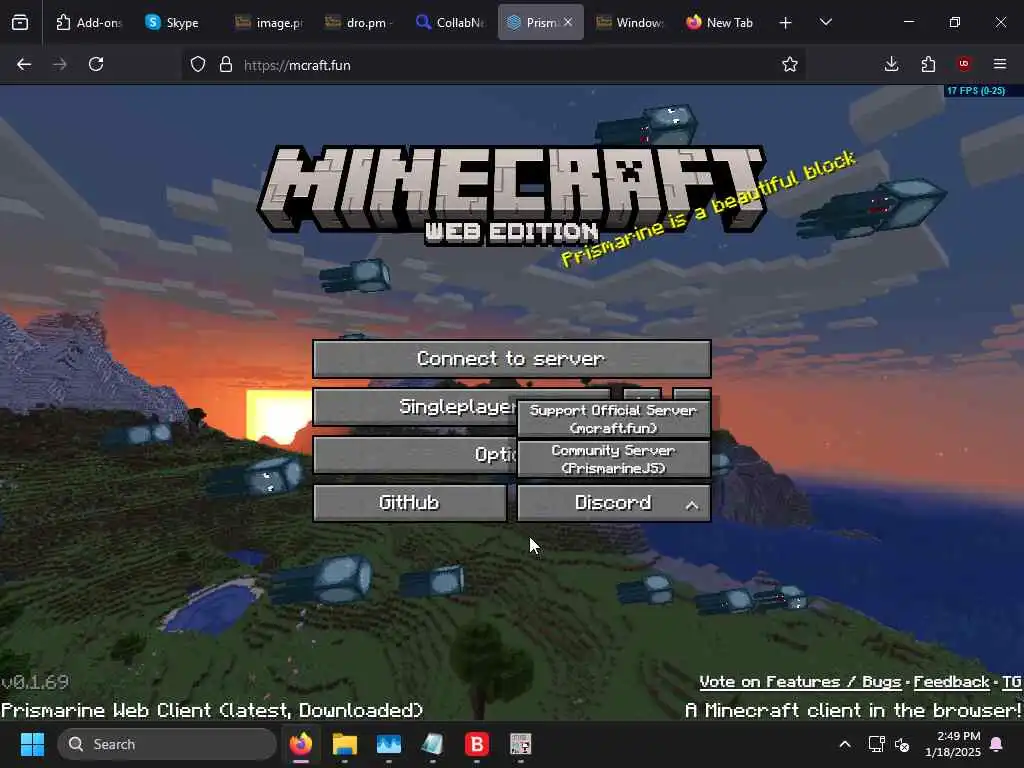Switch to the dro.pm tab
This screenshot has width=1024, height=768.
tap(359, 22)
